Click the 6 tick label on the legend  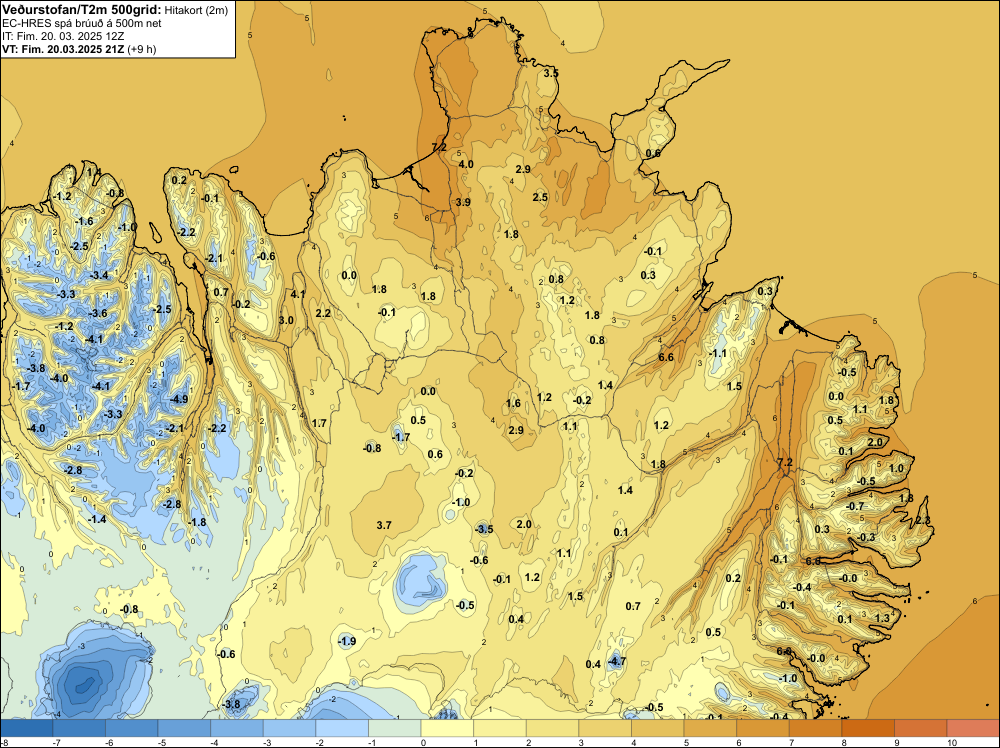[x=739, y=743]
